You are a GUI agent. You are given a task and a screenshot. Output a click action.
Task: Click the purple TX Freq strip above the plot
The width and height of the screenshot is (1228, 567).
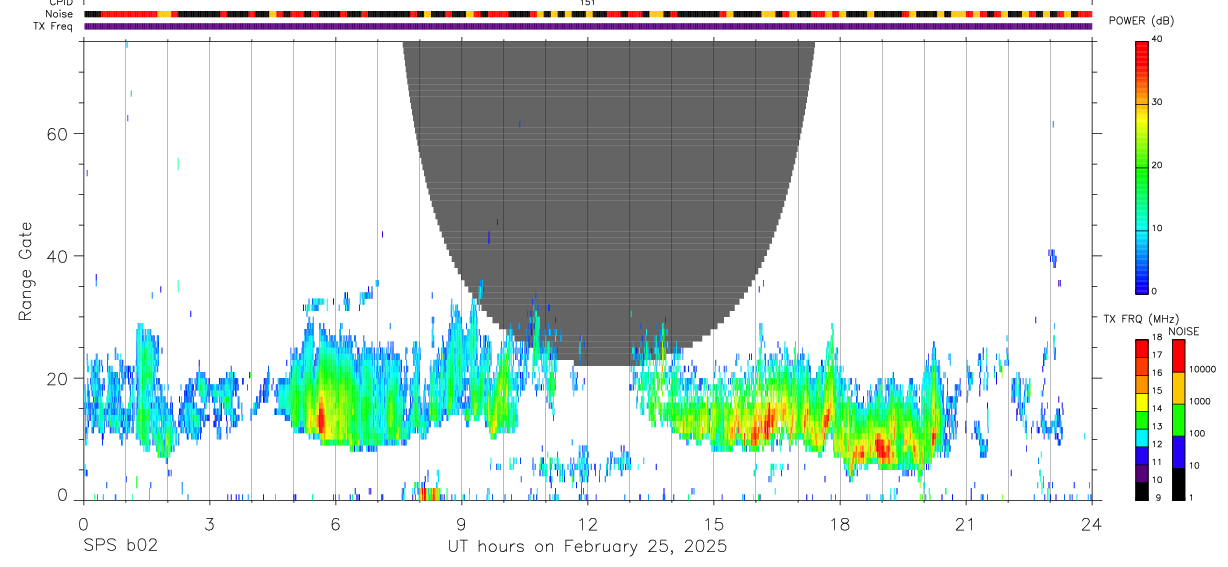pyautogui.click(x=588, y=27)
